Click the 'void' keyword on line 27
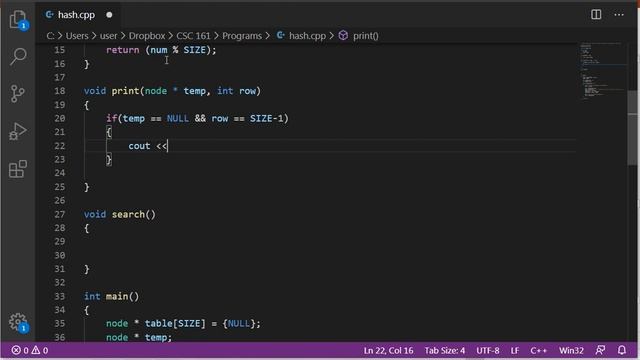640x360 pixels. pos(95,214)
